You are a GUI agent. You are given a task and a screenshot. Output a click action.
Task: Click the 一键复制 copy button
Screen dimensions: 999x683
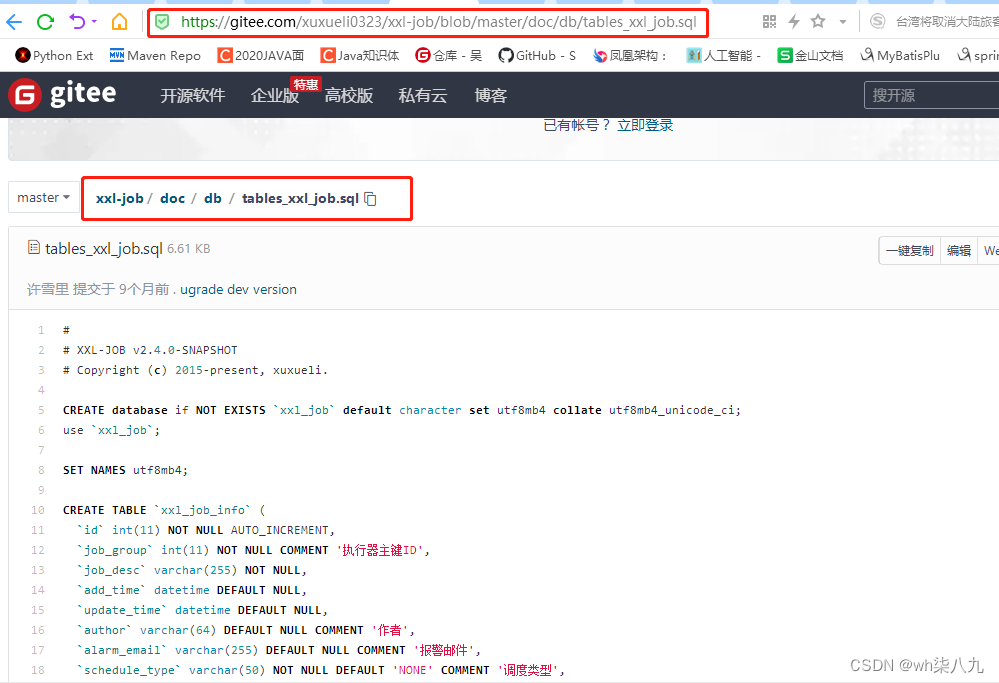(x=908, y=250)
